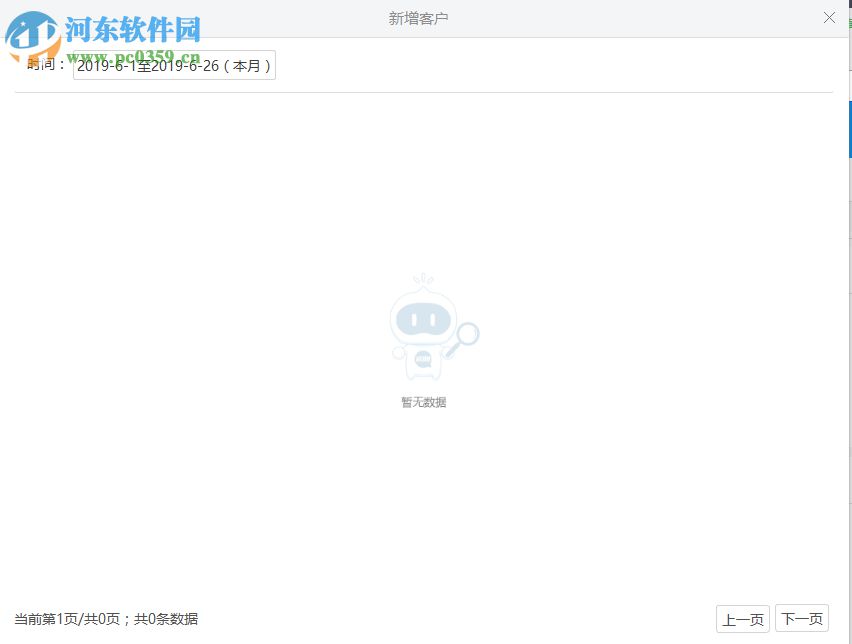Click the 河东软件园 house logo icon
Image resolution: width=852 pixels, height=644 pixels.
pyautogui.click(x=30, y=30)
